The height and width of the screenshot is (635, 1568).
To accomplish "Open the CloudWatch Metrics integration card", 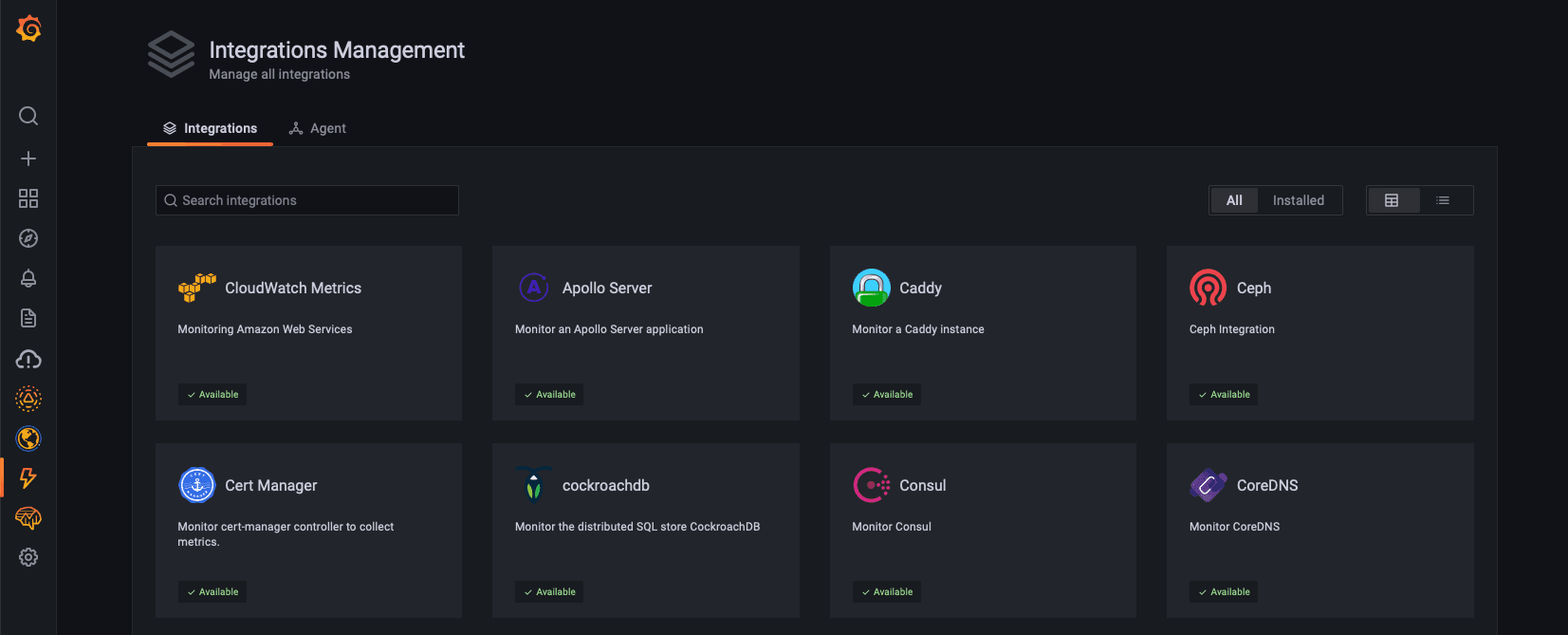I will pyautogui.click(x=308, y=332).
